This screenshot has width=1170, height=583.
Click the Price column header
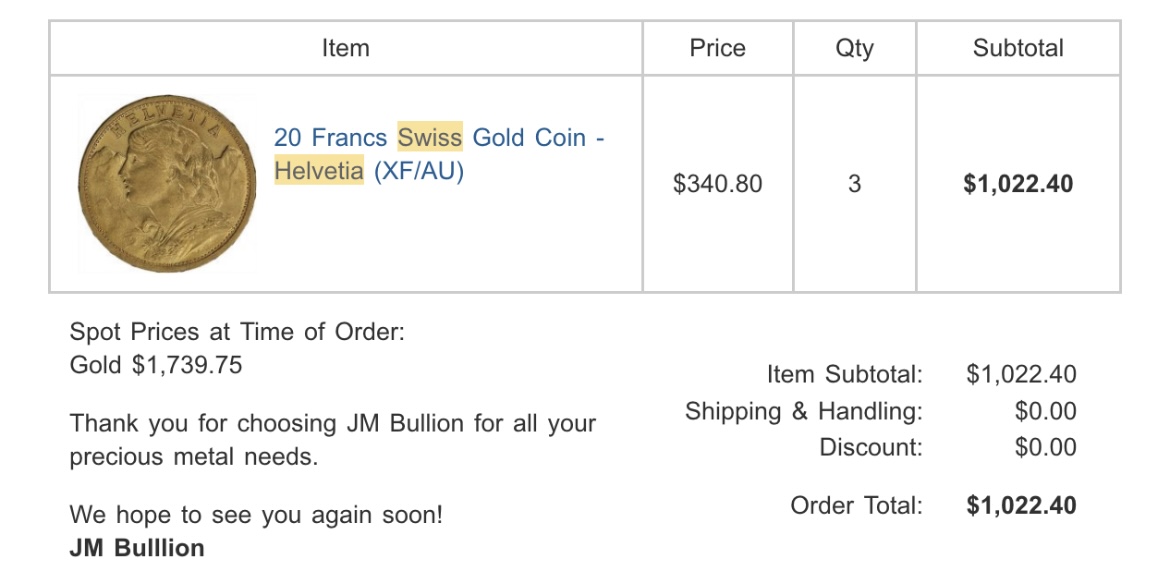tap(717, 48)
